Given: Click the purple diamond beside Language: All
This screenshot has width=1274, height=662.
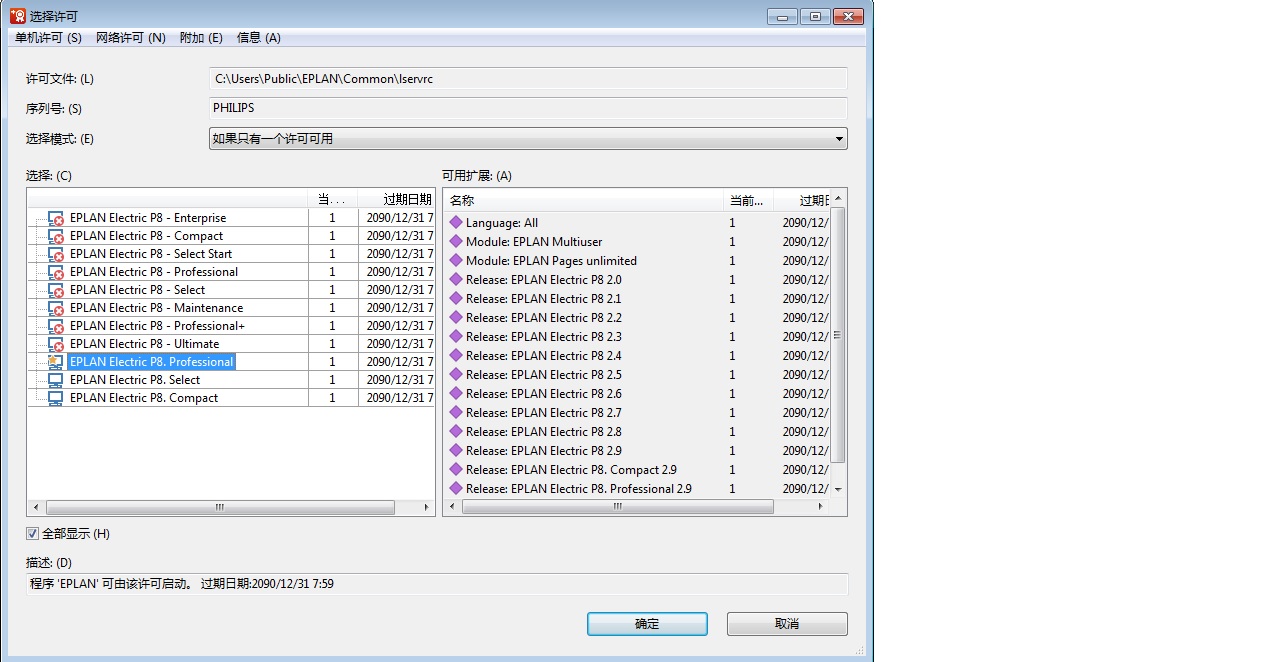Looking at the screenshot, I should [456, 223].
